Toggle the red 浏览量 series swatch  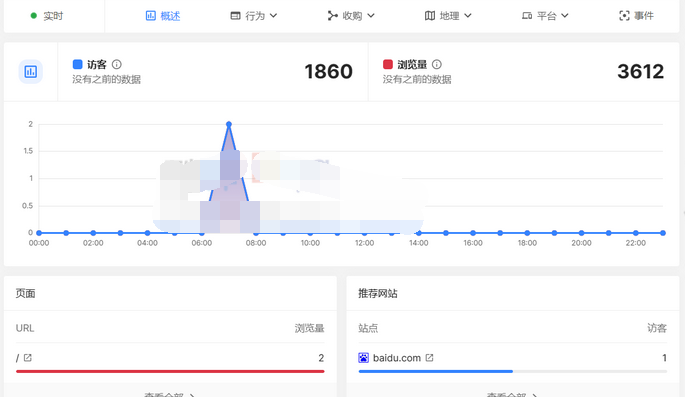click(x=387, y=65)
